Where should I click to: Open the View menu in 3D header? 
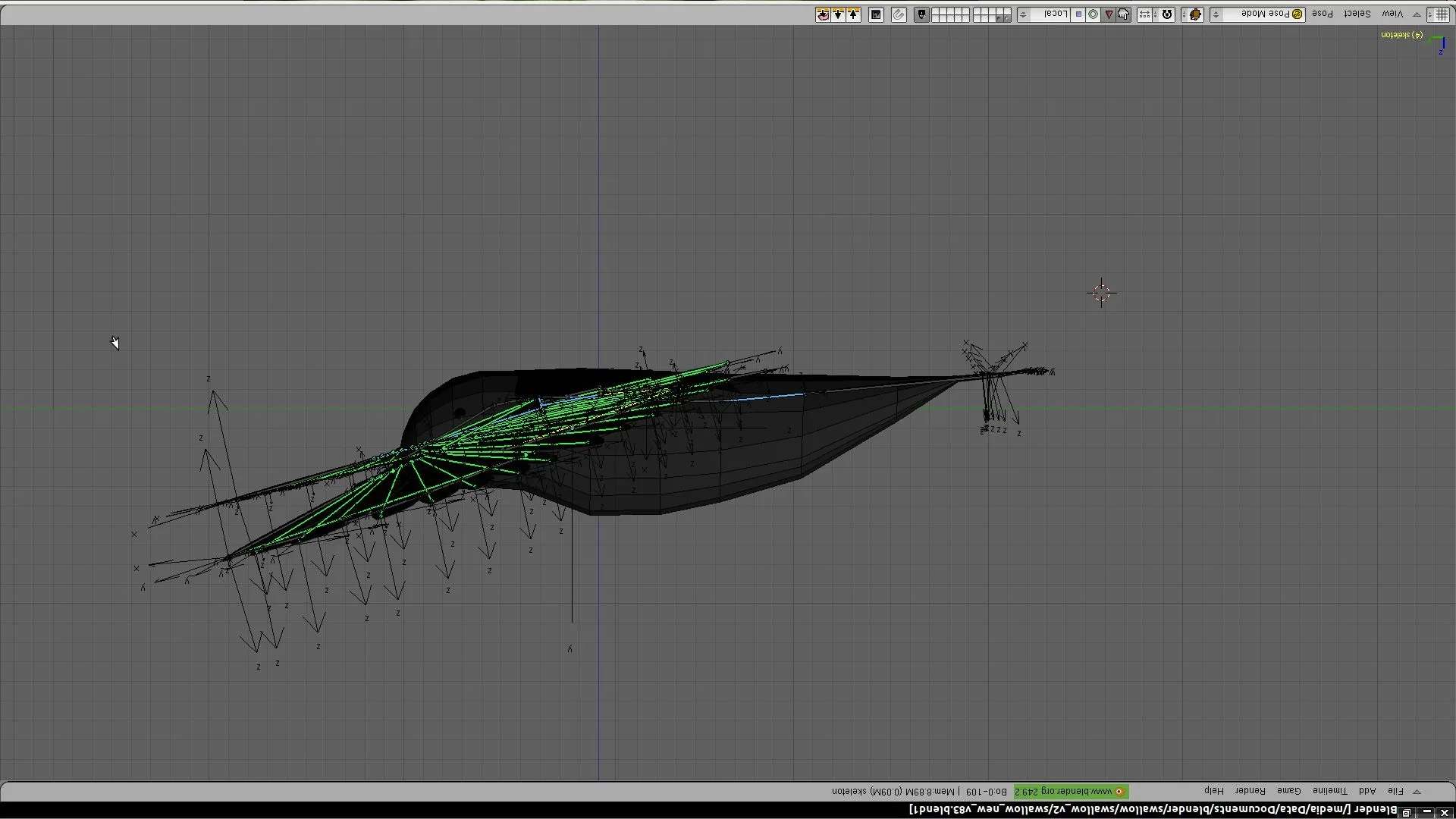tap(1392, 14)
